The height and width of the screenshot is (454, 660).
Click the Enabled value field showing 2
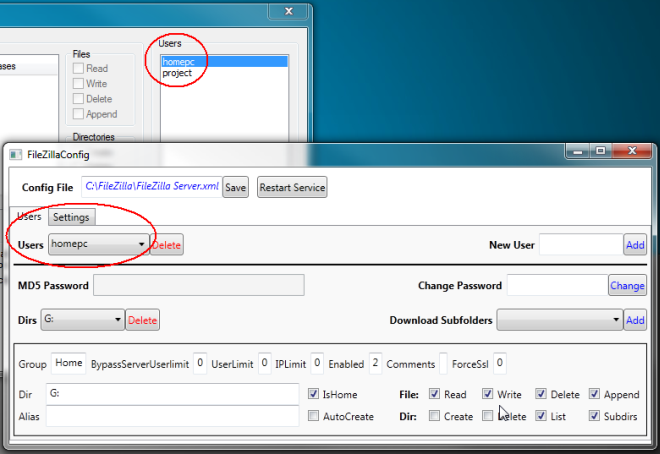(x=375, y=363)
